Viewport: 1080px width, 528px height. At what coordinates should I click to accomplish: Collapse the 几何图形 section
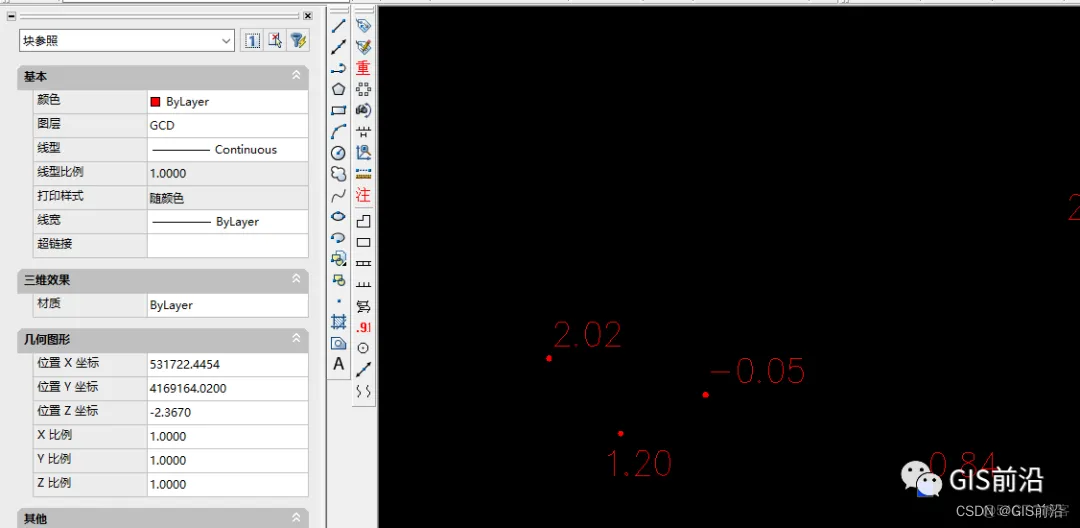296,339
